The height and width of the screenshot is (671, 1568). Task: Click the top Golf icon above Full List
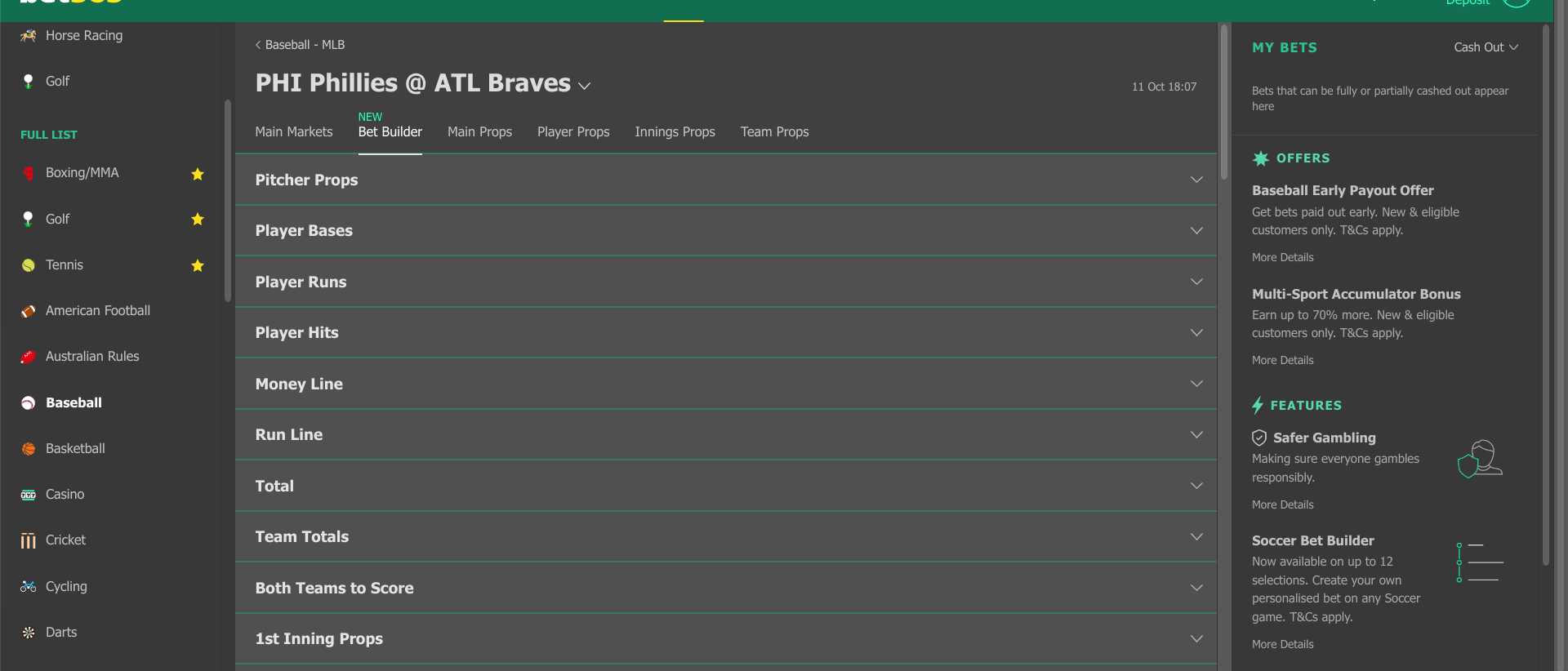pos(29,81)
